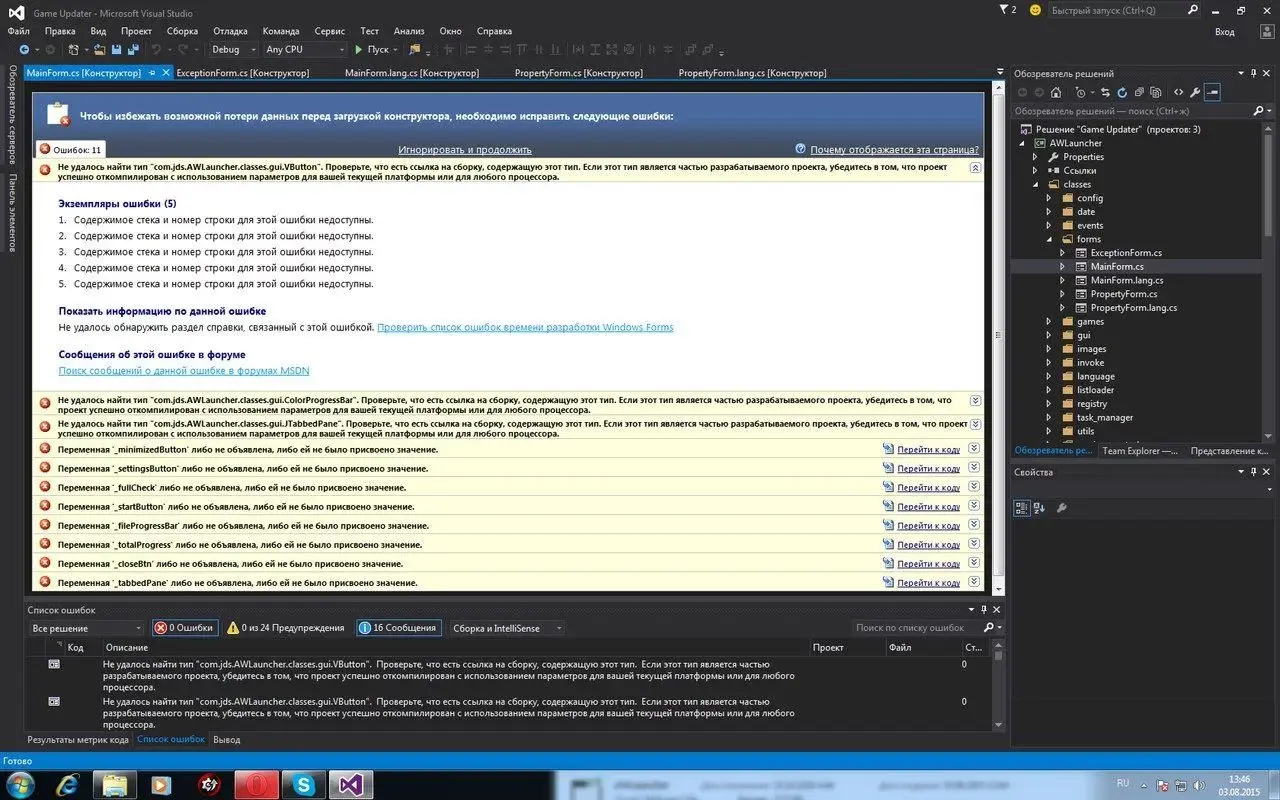
Task: Switch to the Вывод output tab
Action: click(x=227, y=740)
